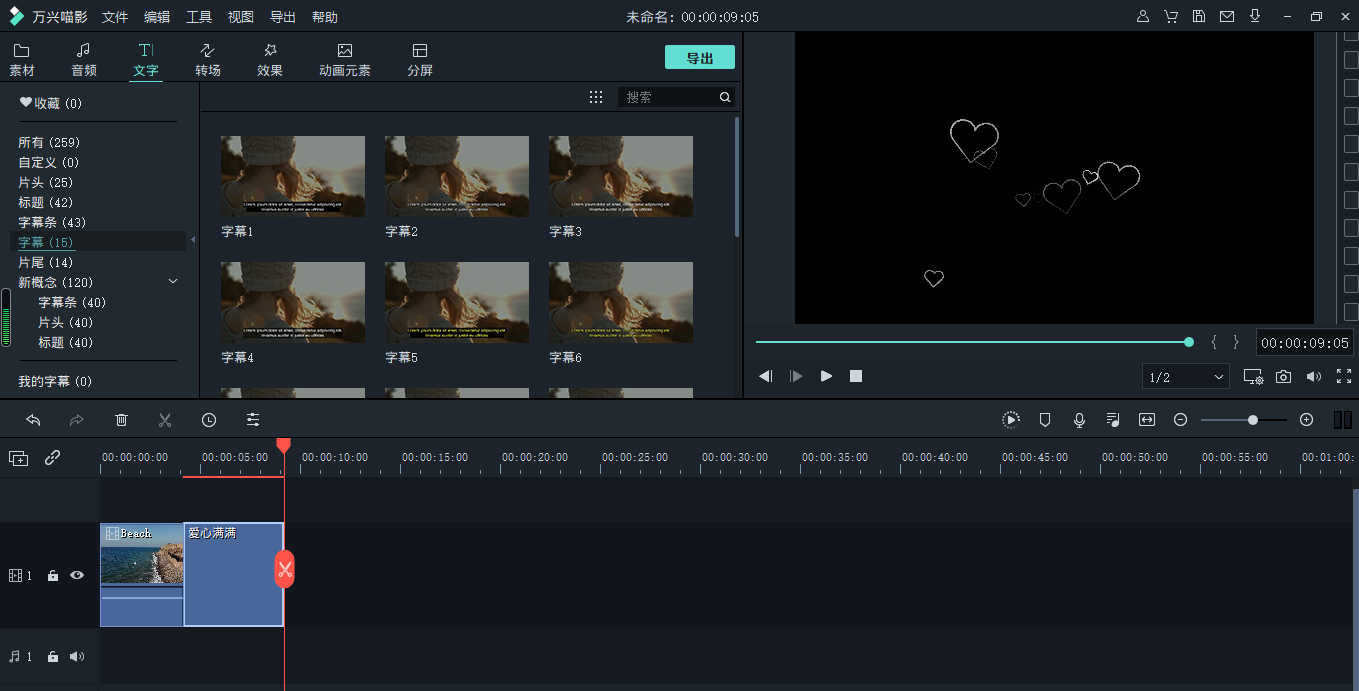1359x691 pixels.
Task: Collapse the left category panel arrow
Action: [193, 241]
